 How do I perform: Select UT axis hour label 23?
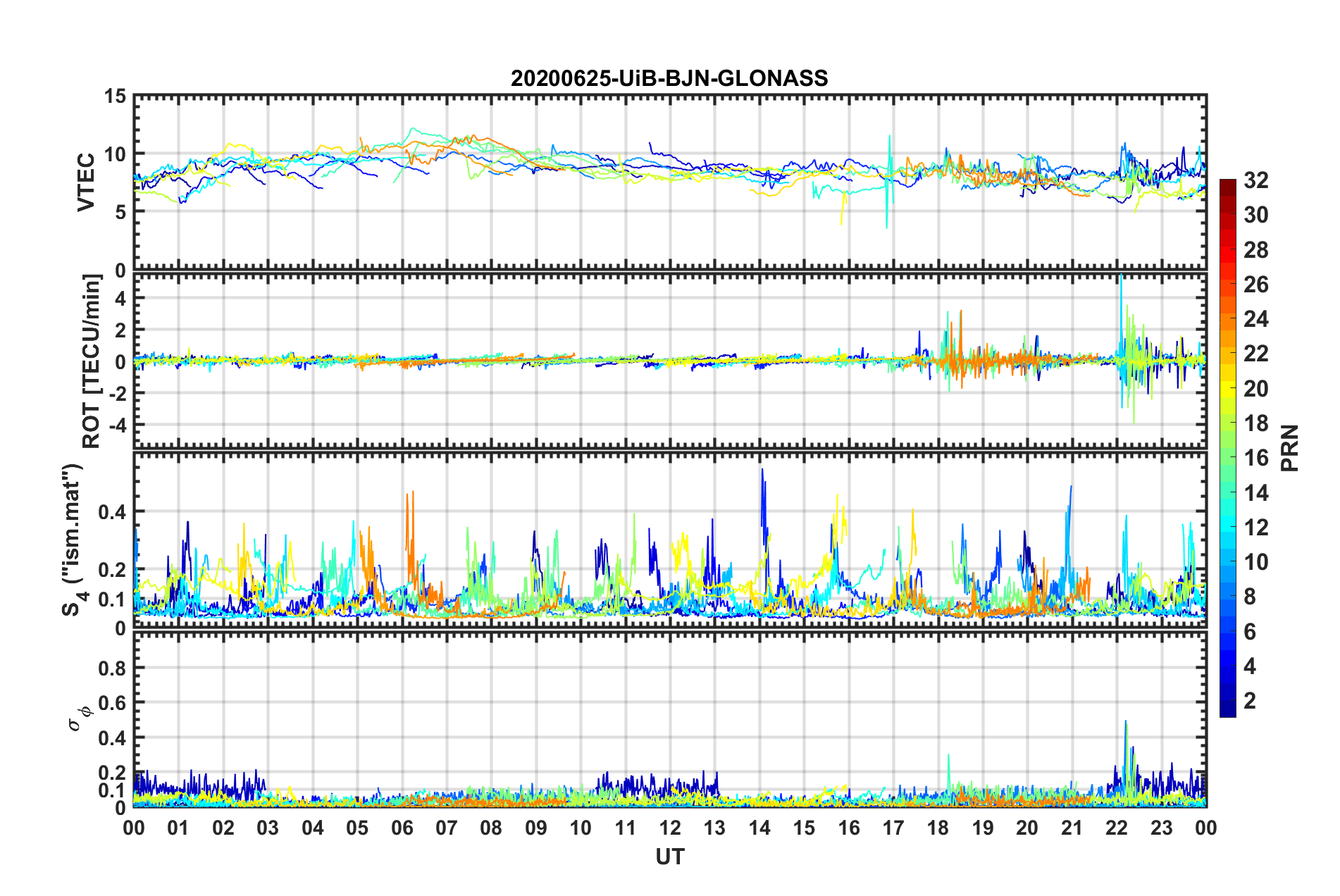coord(1162,828)
